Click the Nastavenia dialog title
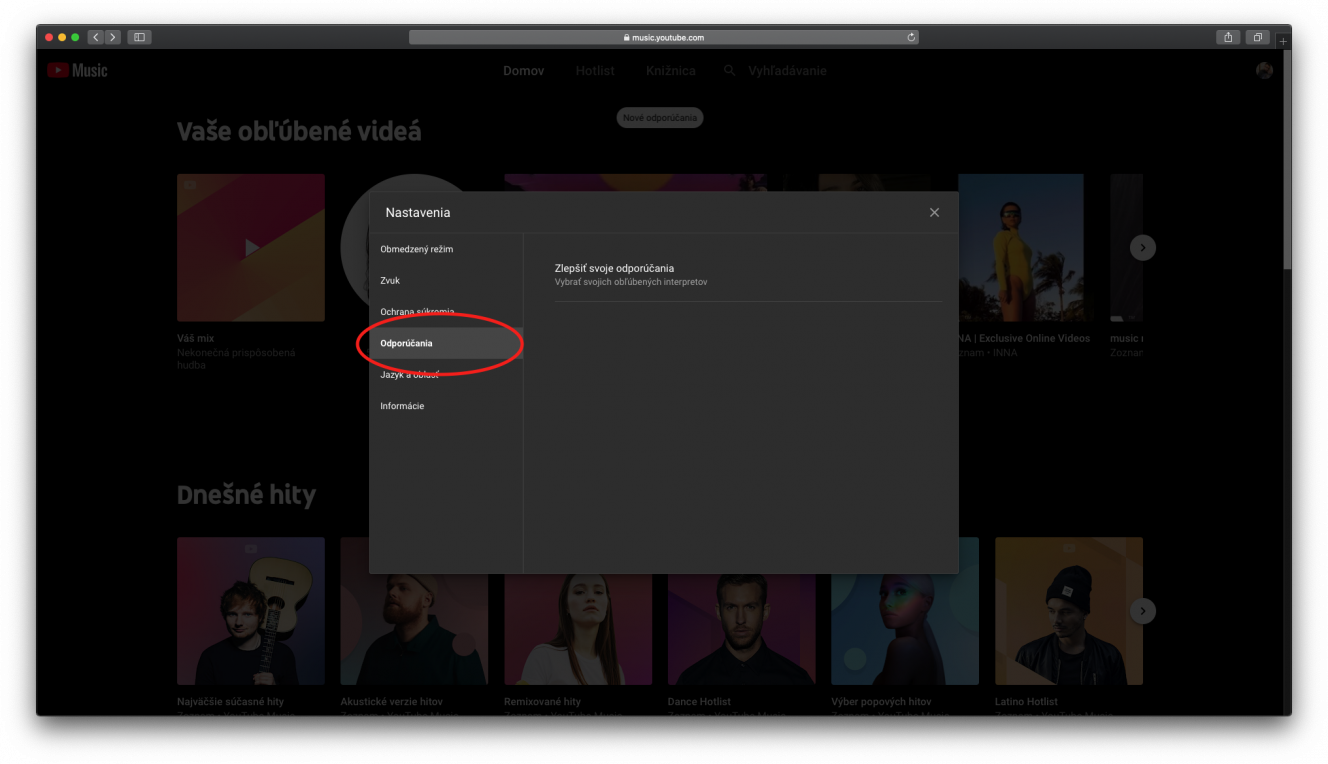1328x764 pixels. coord(418,213)
